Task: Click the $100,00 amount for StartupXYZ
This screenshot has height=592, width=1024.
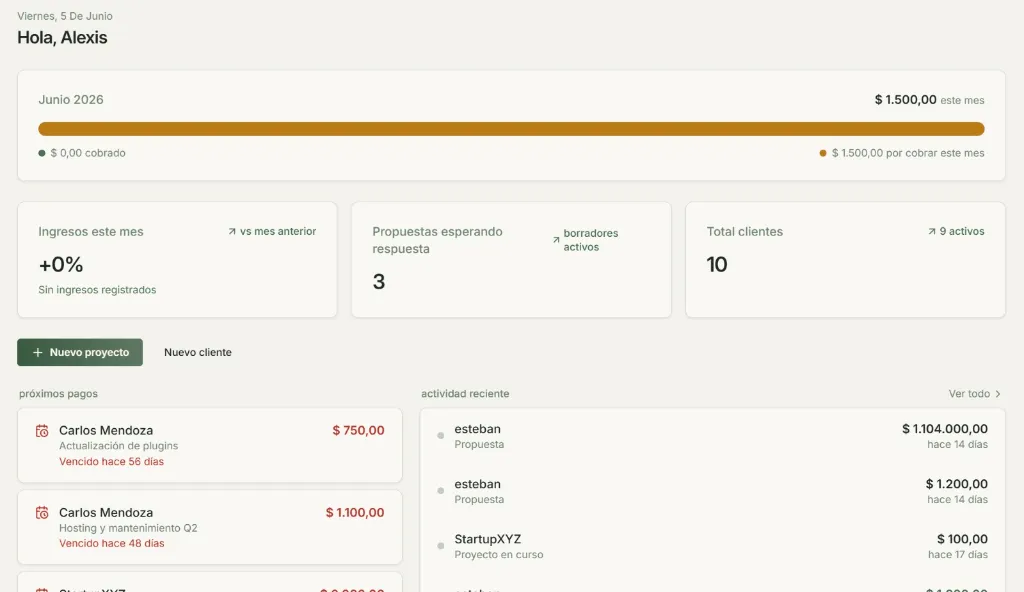Action: (x=962, y=539)
